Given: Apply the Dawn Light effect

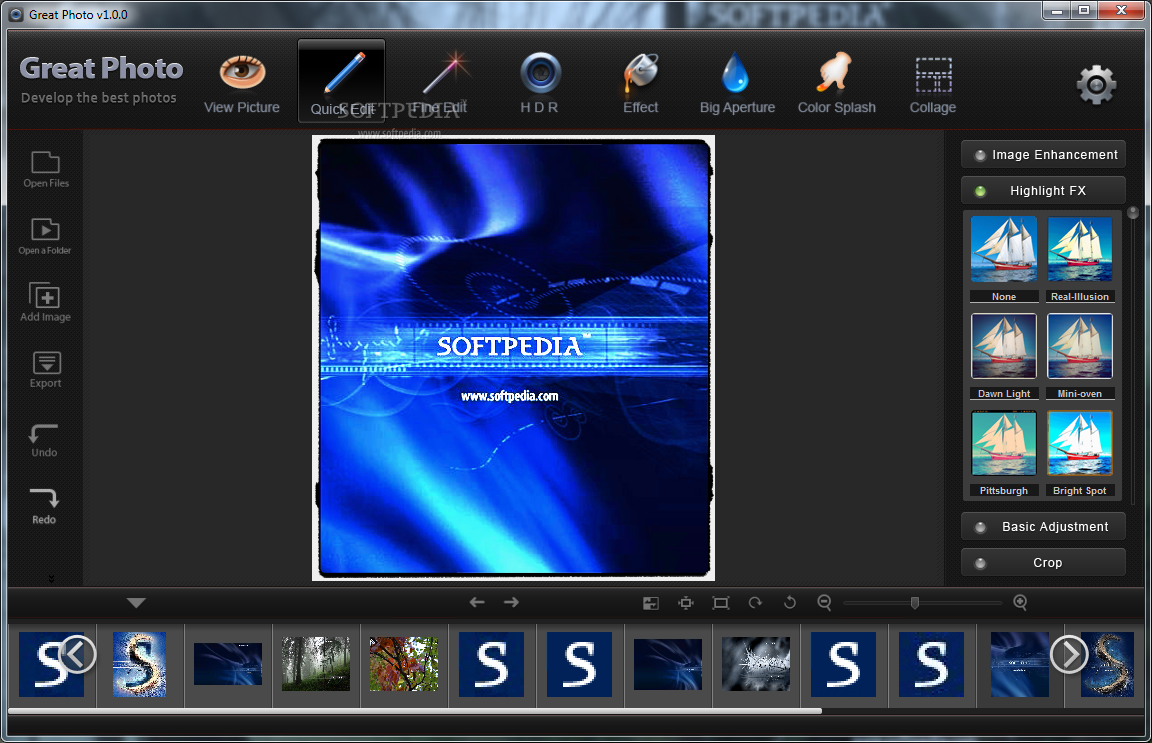Looking at the screenshot, I should [1004, 346].
